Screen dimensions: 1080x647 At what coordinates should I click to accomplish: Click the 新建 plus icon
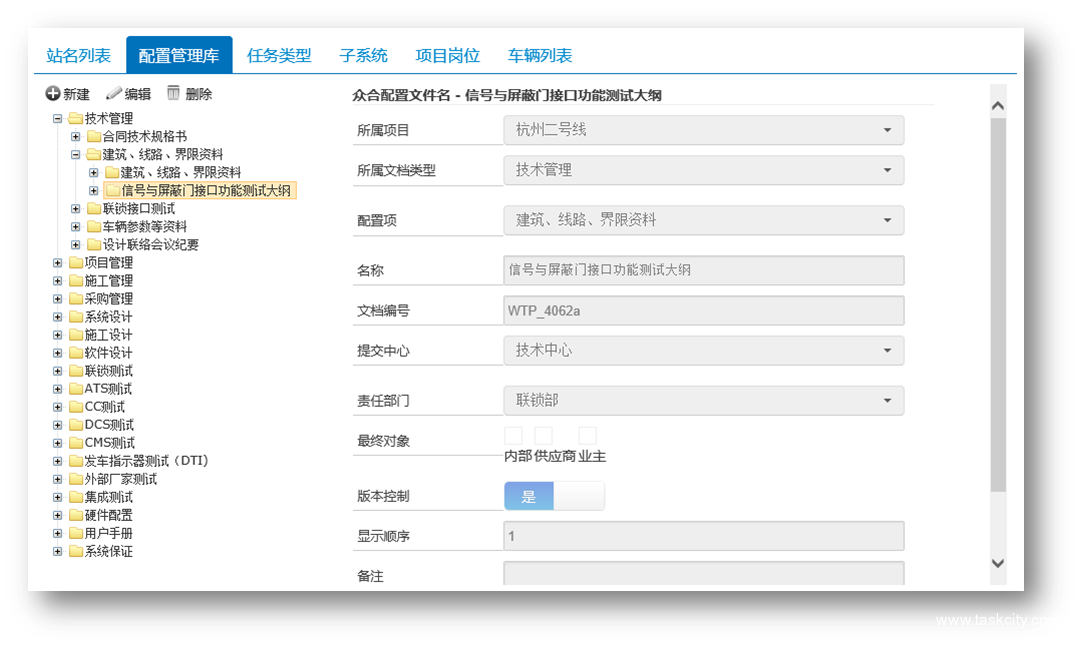(x=53, y=94)
